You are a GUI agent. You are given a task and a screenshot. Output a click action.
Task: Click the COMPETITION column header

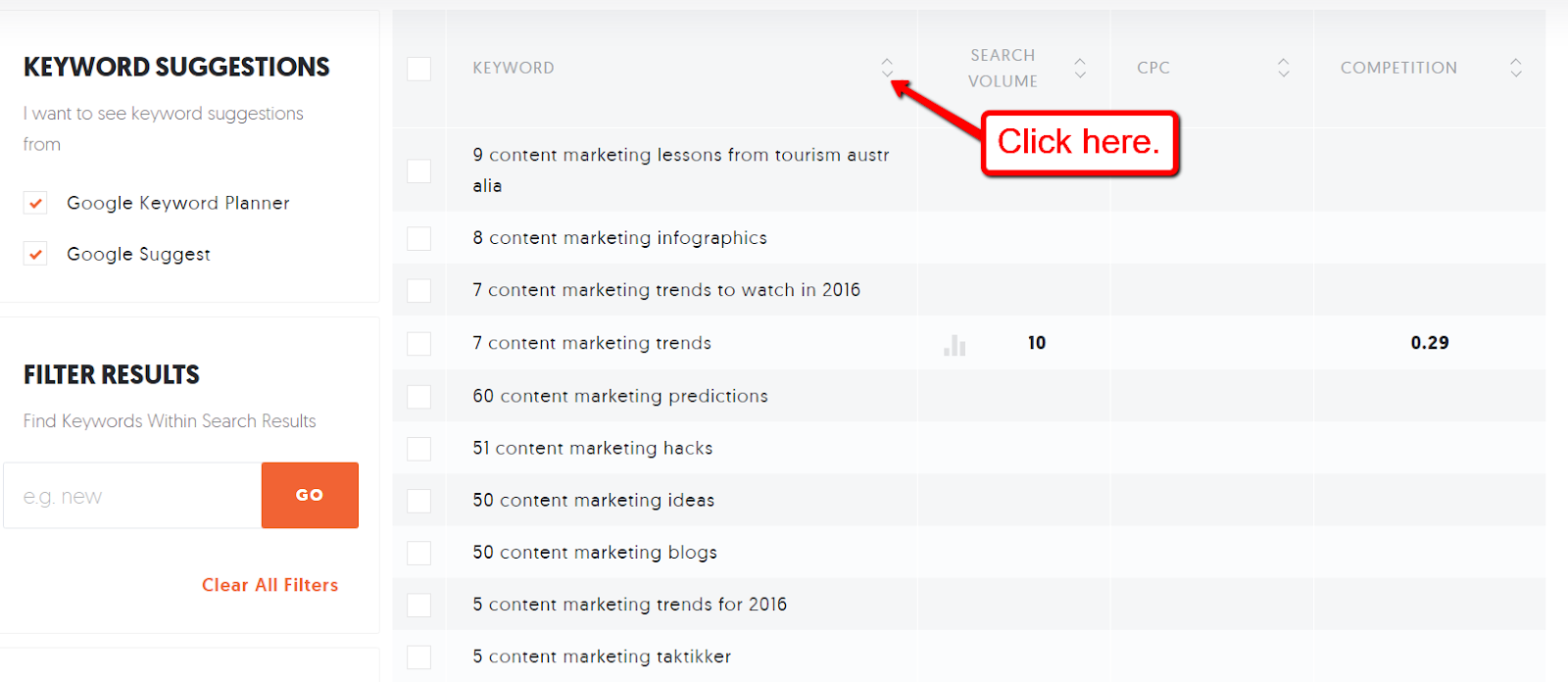point(1398,68)
